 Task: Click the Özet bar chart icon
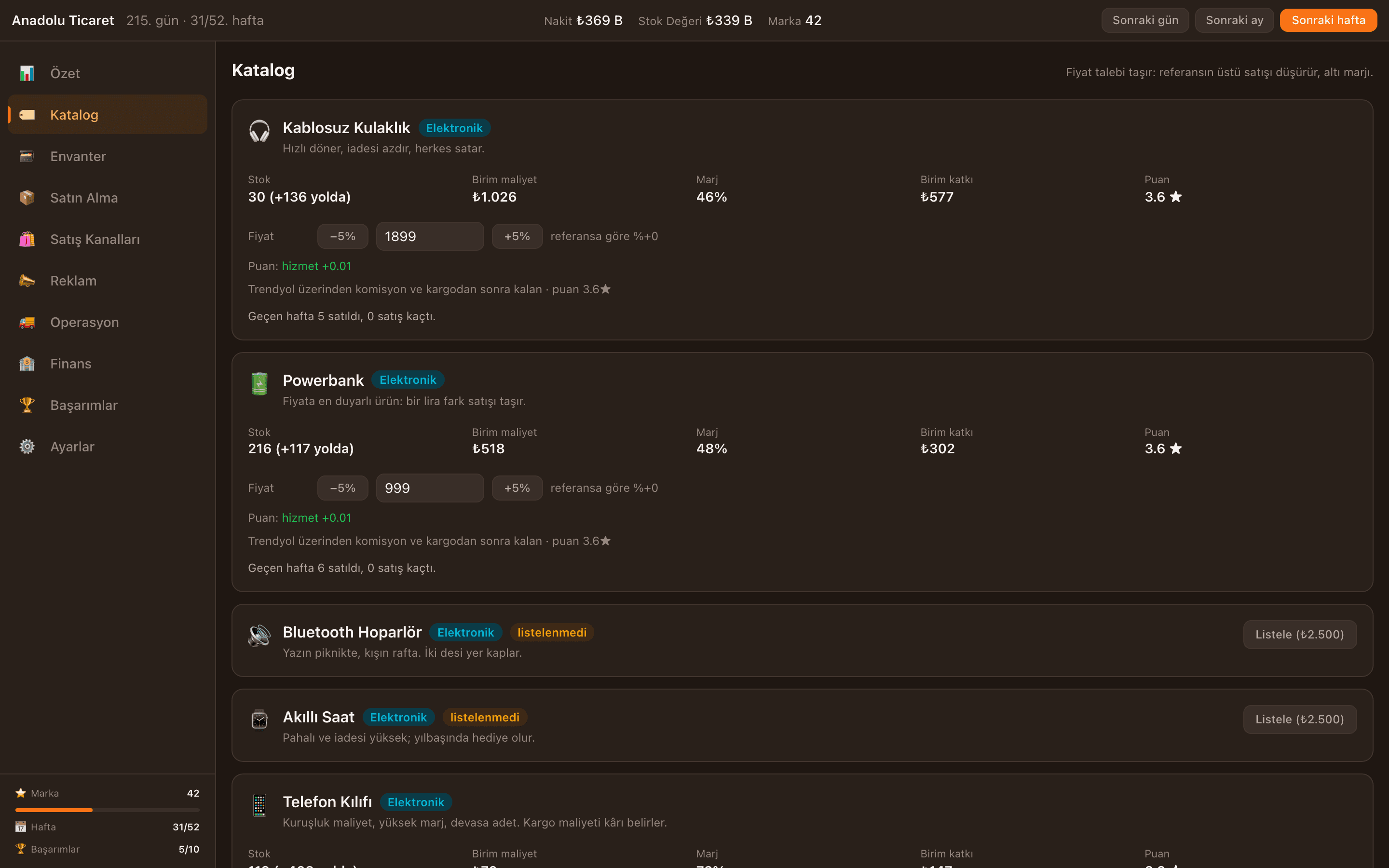[x=27, y=73]
